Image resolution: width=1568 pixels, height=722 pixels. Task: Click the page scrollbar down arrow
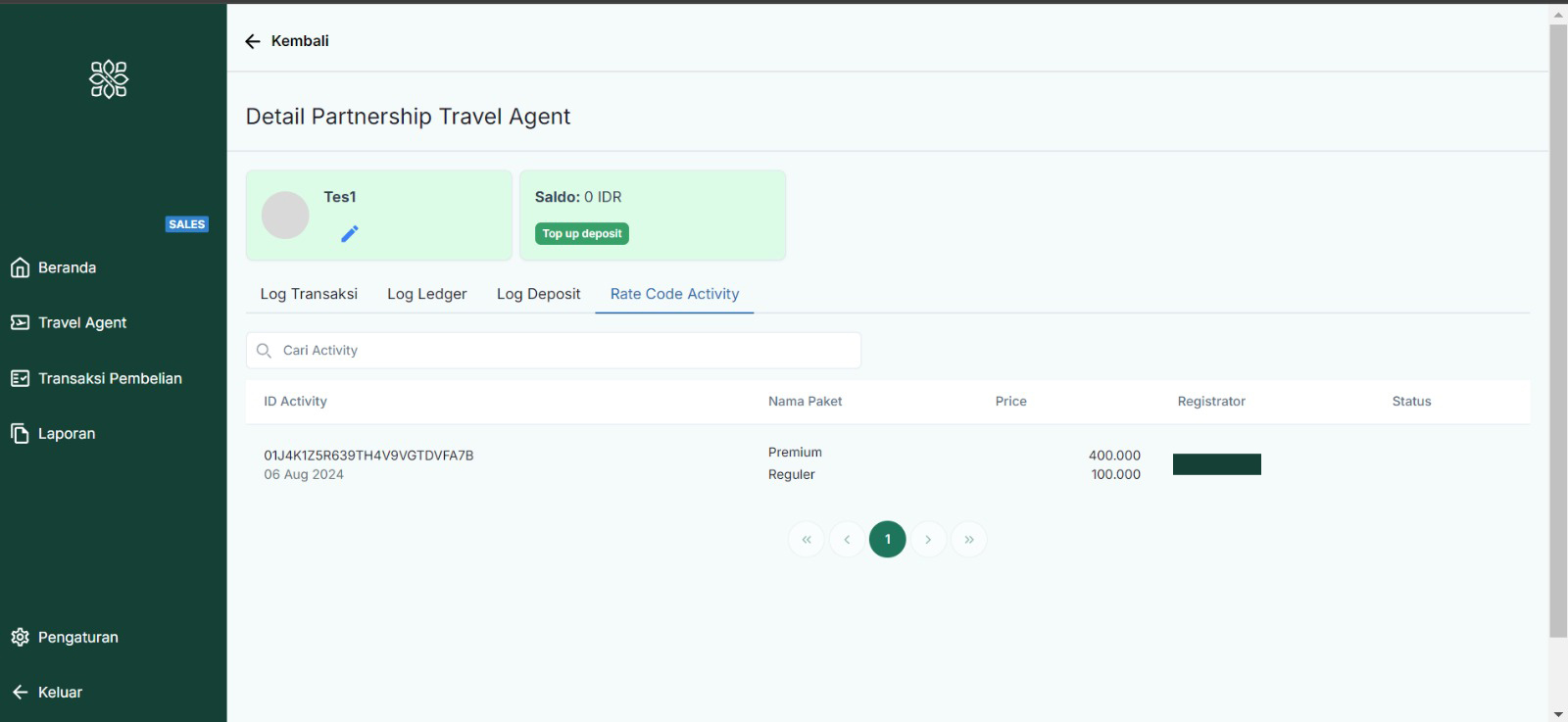click(1558, 713)
